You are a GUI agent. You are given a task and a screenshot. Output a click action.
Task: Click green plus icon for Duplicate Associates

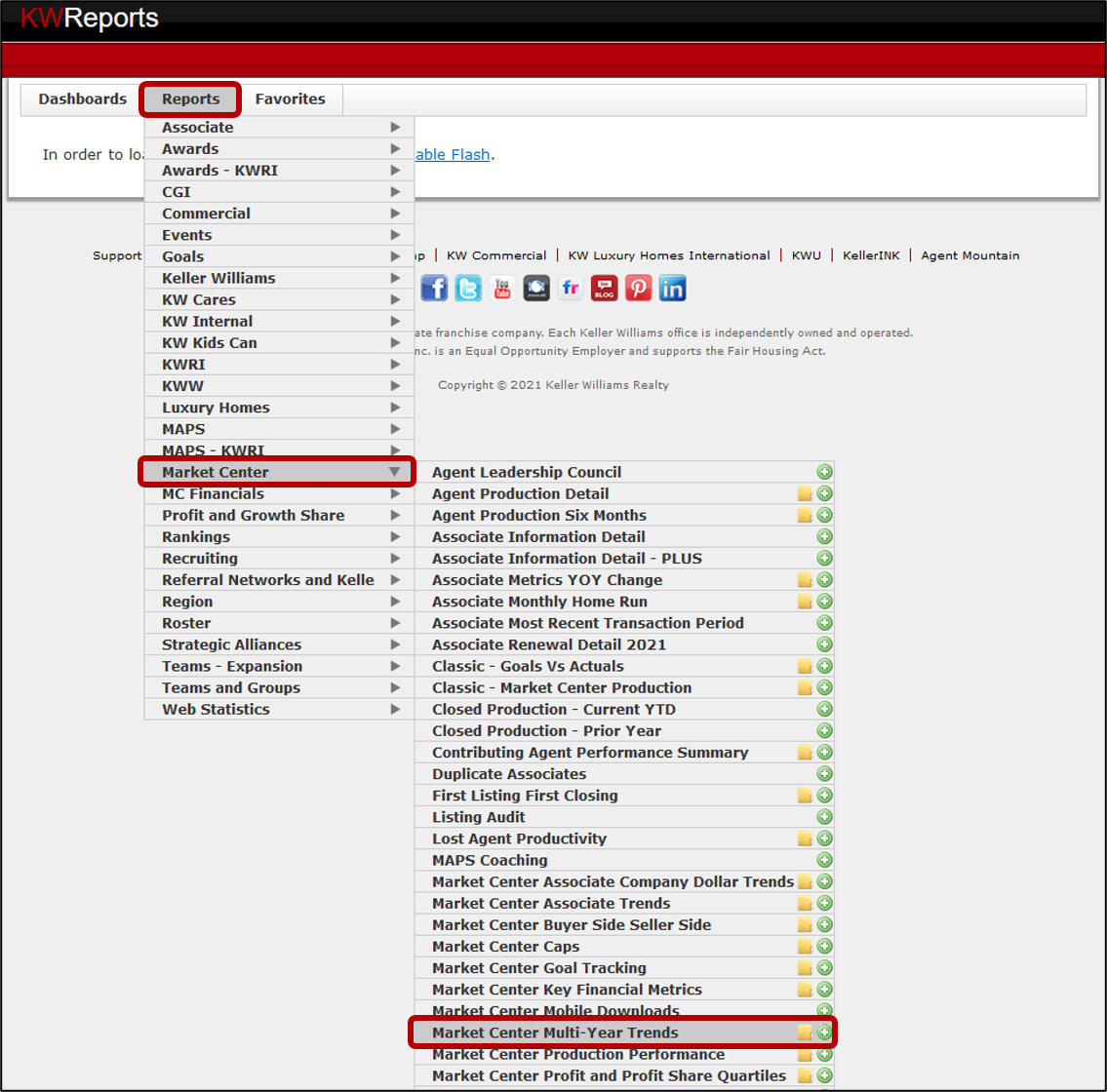(824, 773)
